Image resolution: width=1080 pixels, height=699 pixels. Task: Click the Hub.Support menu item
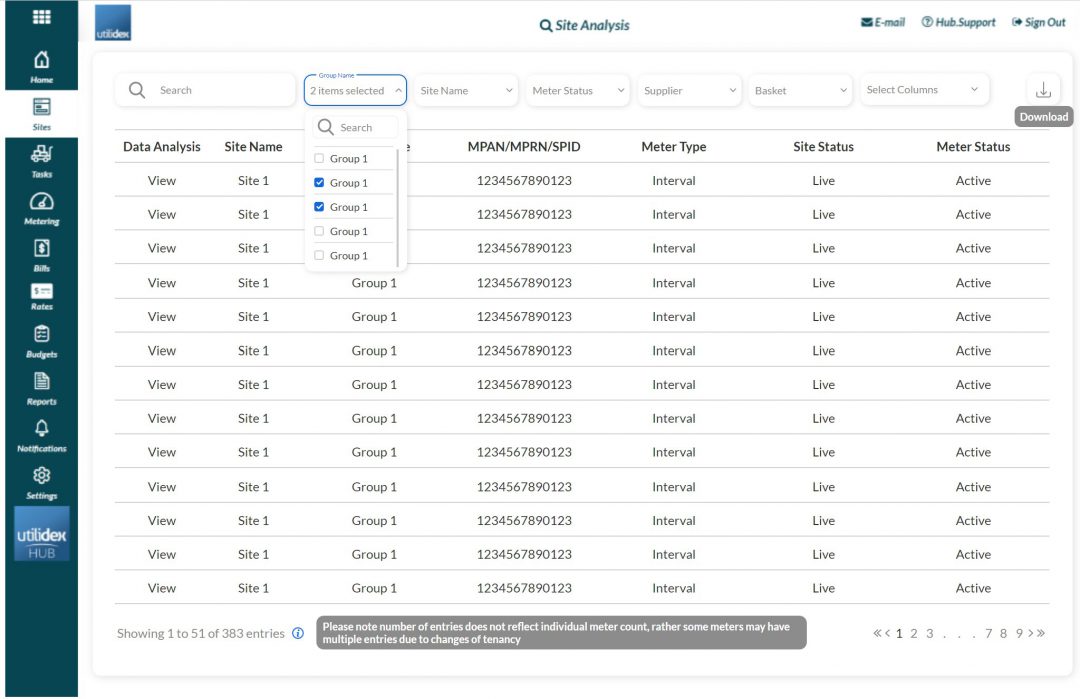[x=958, y=22]
